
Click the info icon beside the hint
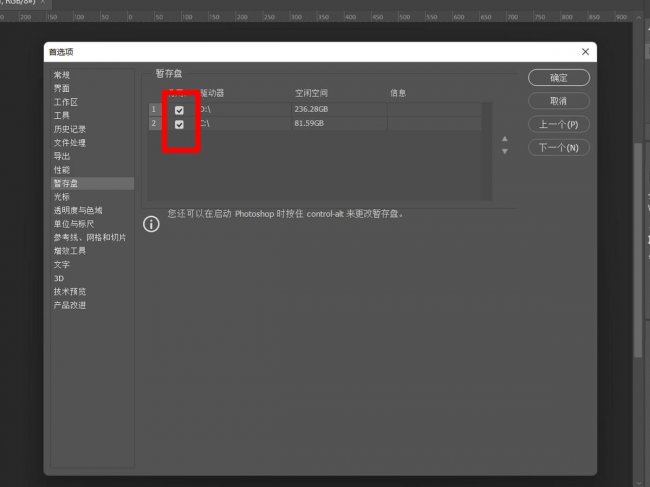[151, 224]
